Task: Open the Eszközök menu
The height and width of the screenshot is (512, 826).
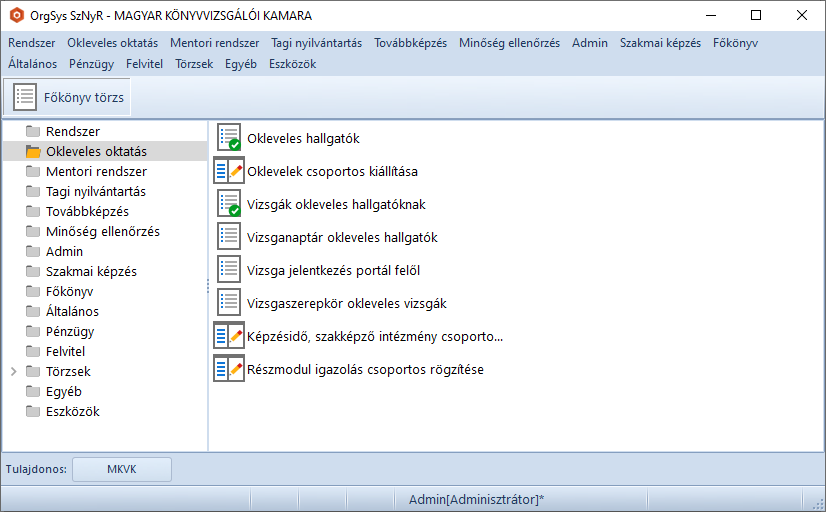Action: pyautogui.click(x=292, y=63)
